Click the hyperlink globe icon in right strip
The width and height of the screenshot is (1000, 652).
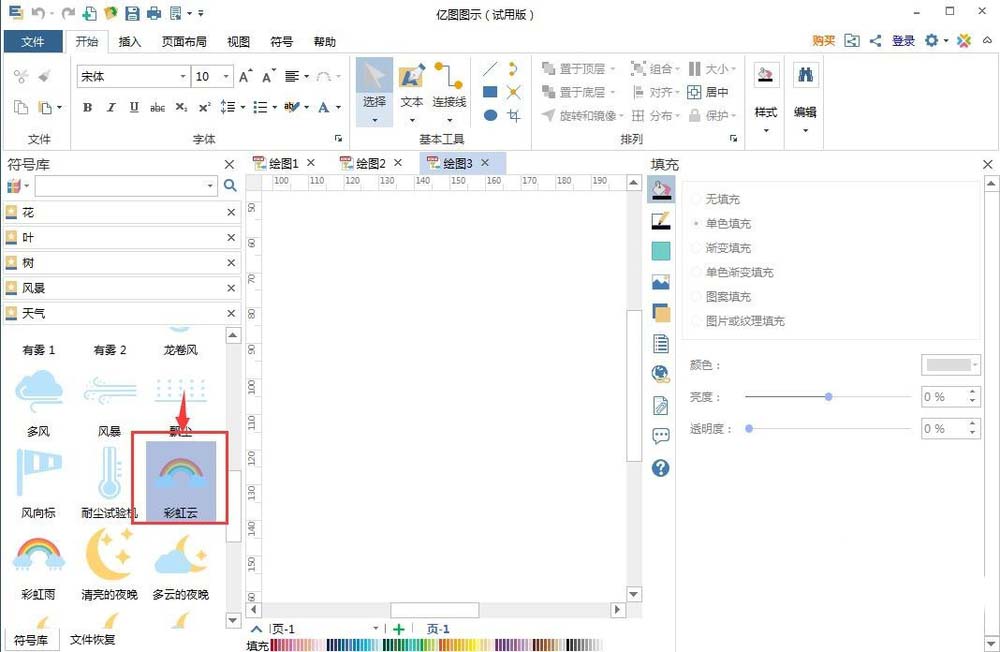coord(661,374)
